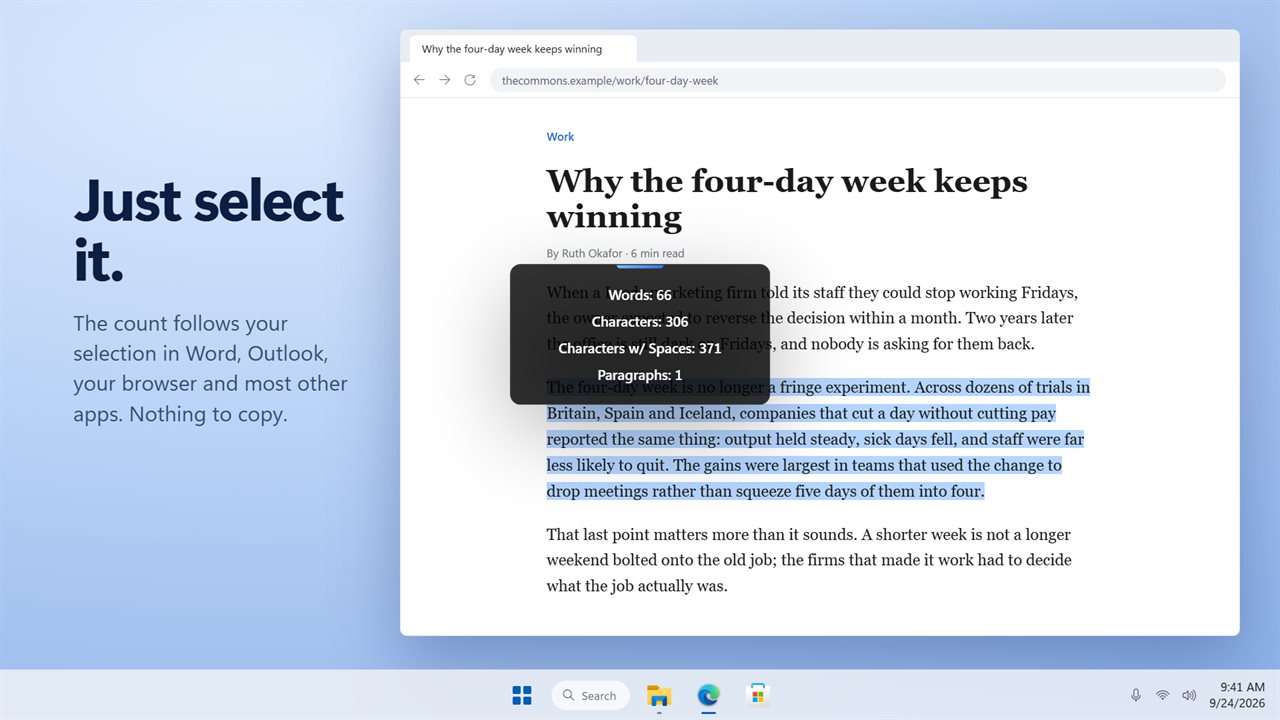Viewport: 1280px width, 720px height.
Task: Click the address bar URL field
Action: tap(857, 80)
